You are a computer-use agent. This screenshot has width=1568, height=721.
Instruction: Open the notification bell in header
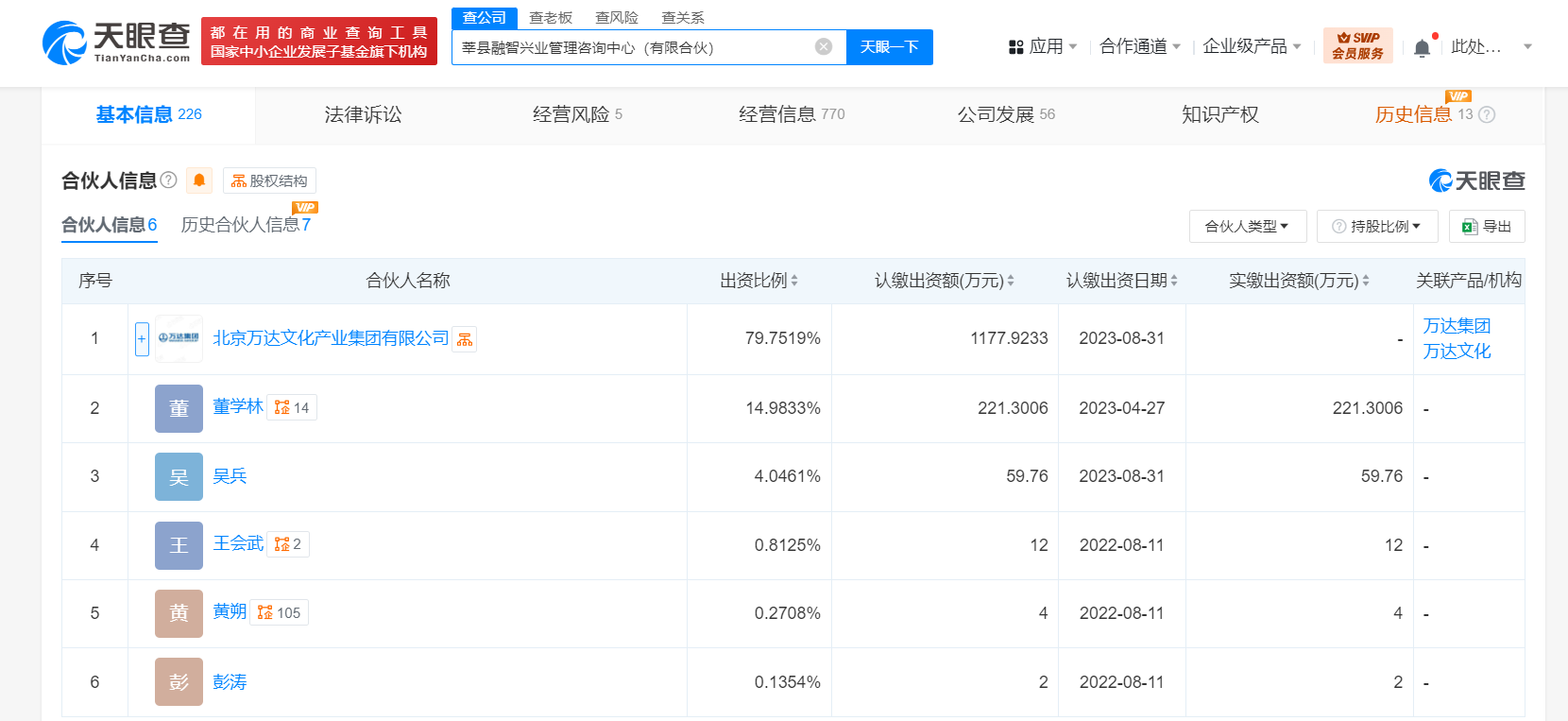coord(1422,47)
